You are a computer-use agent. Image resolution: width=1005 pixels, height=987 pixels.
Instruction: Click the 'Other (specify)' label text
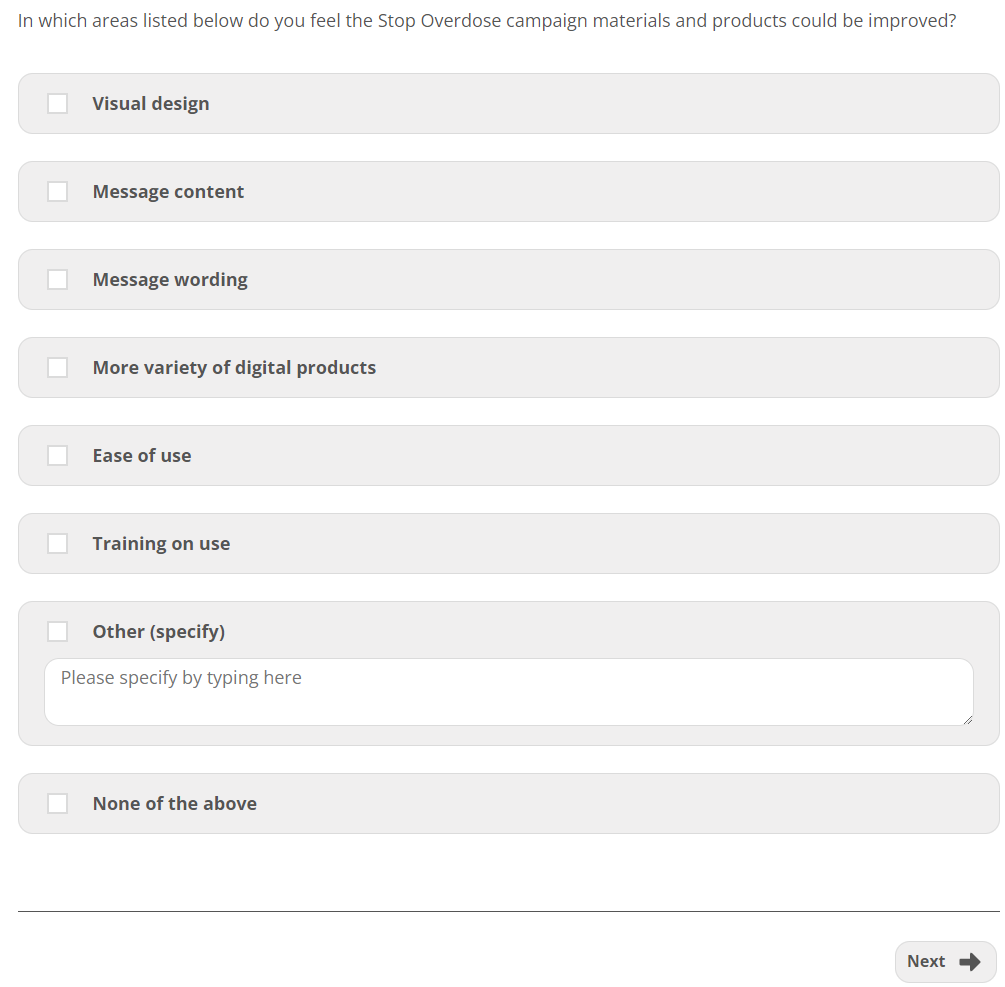coord(159,632)
